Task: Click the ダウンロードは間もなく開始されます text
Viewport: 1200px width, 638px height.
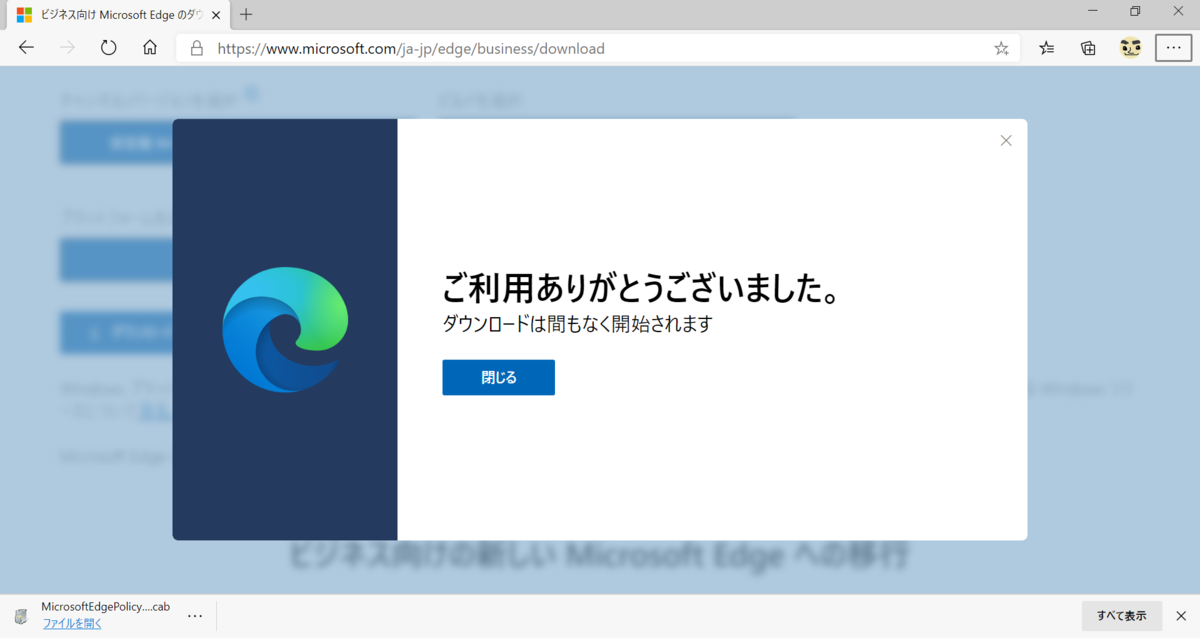Action: coord(577,324)
